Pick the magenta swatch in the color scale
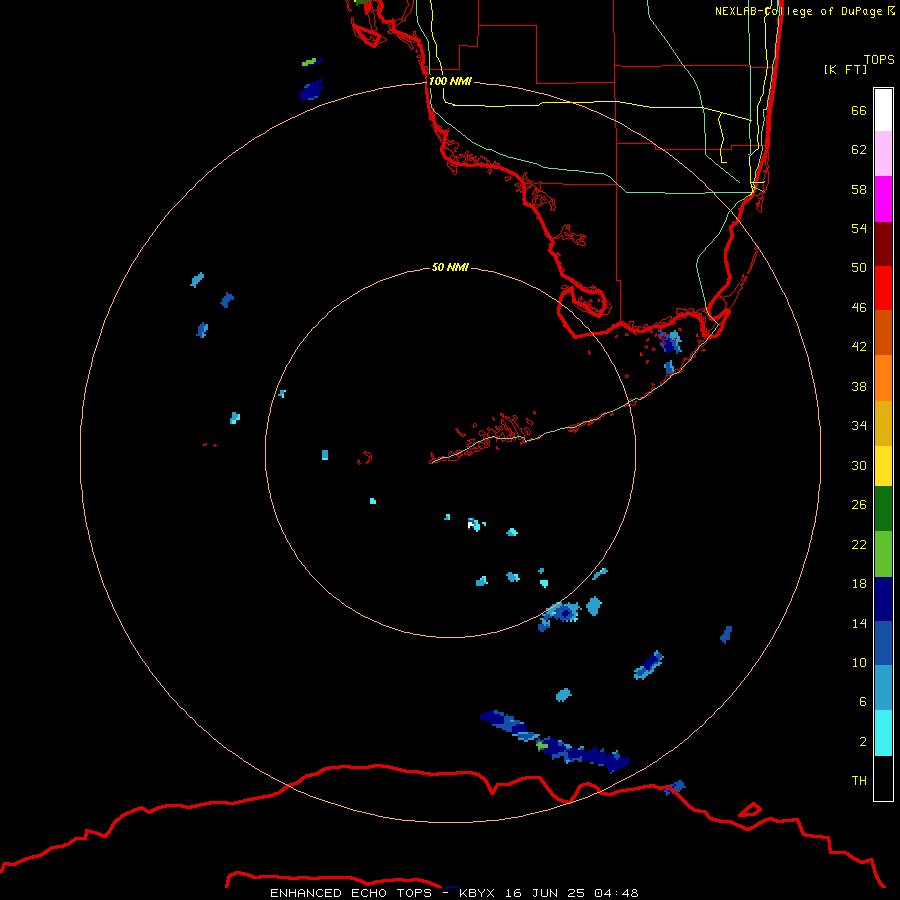Viewport: 900px width, 900px height. (x=883, y=199)
